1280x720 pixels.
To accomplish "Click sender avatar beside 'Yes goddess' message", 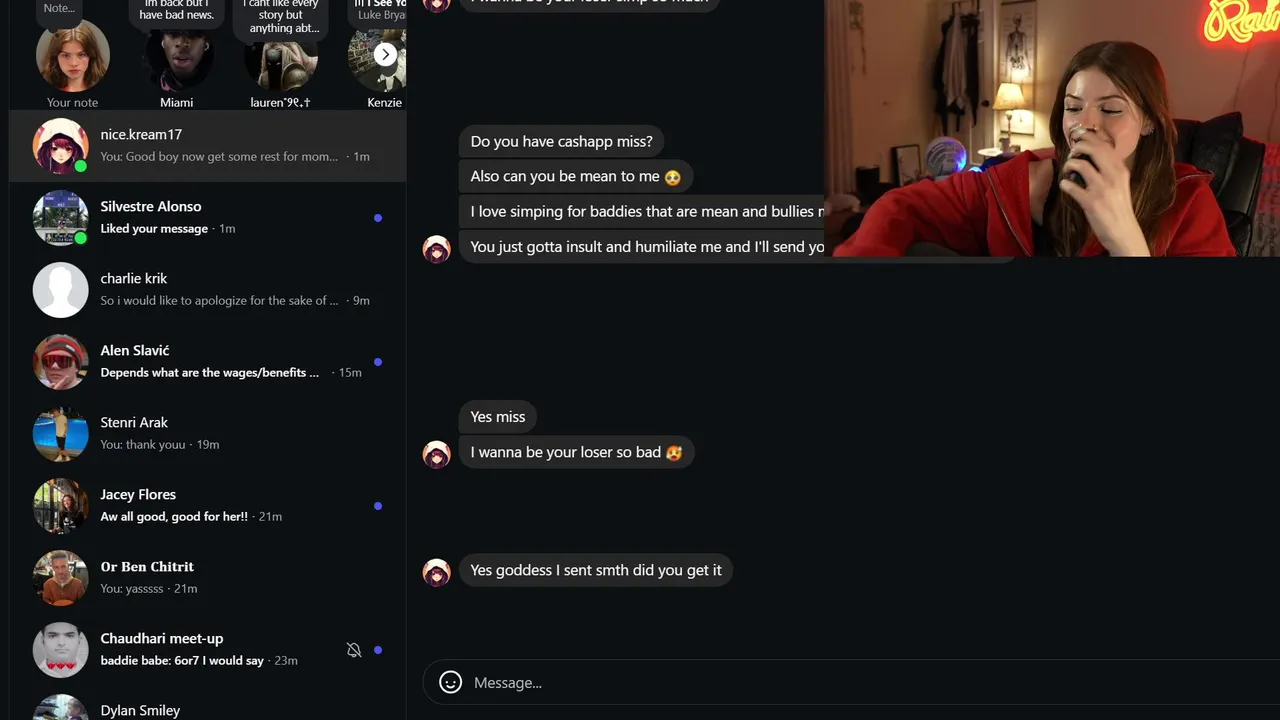I will pos(437,572).
